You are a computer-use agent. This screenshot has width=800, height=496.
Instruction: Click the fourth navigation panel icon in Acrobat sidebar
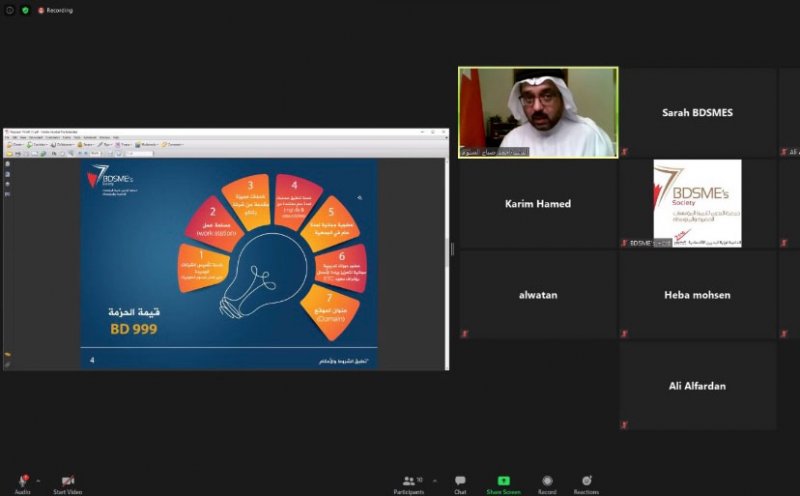click(7, 194)
